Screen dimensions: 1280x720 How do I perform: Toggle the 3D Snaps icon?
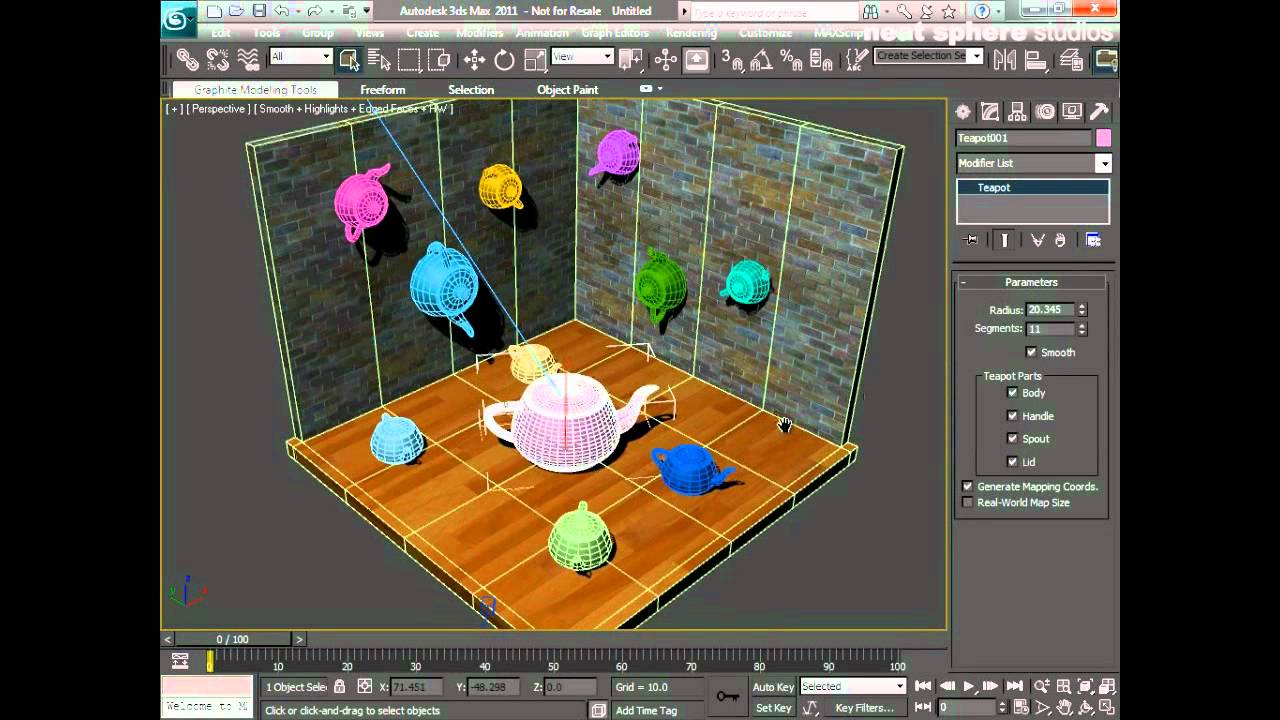pyautogui.click(x=732, y=60)
